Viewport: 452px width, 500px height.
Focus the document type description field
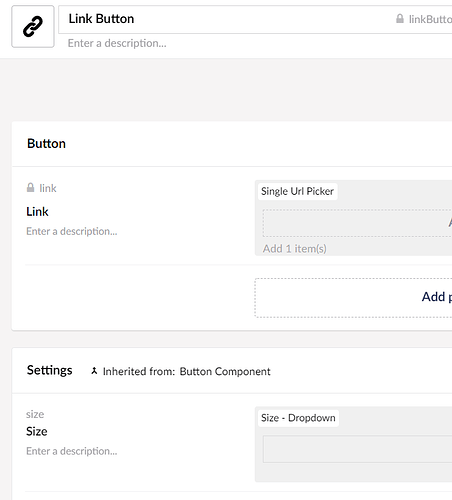coord(117,43)
